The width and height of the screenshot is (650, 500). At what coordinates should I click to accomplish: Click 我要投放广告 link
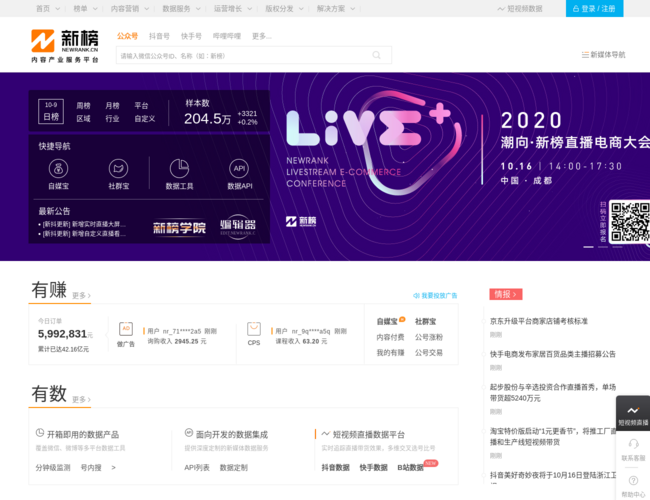click(x=435, y=296)
